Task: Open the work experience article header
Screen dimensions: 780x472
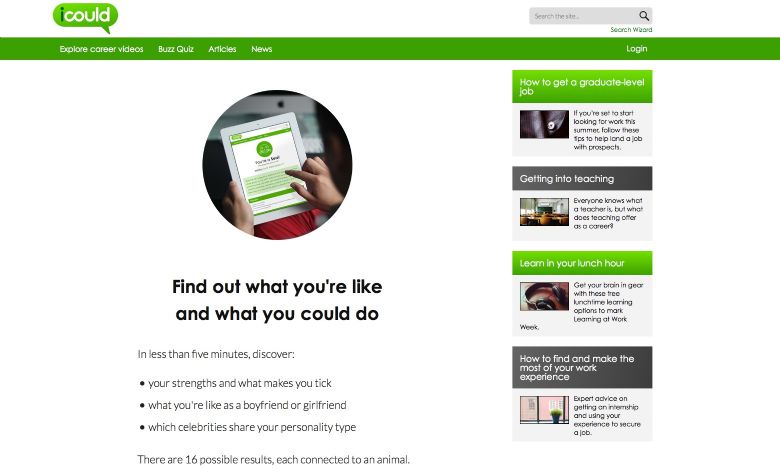Action: (582, 368)
